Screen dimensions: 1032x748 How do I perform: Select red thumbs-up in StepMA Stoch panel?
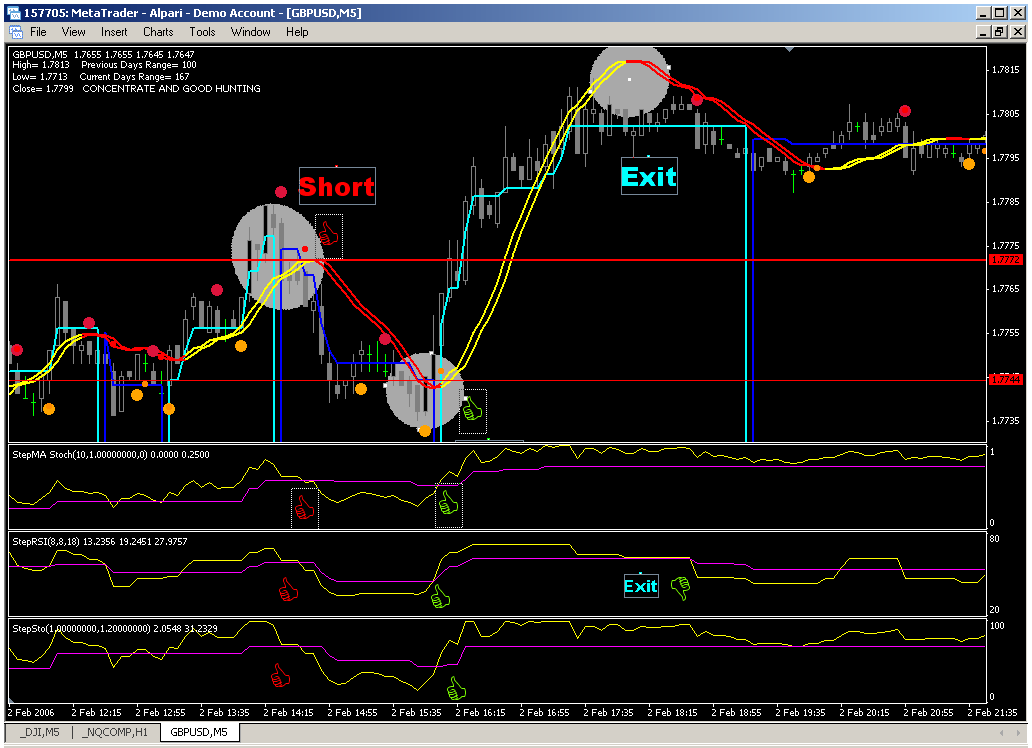(x=304, y=507)
